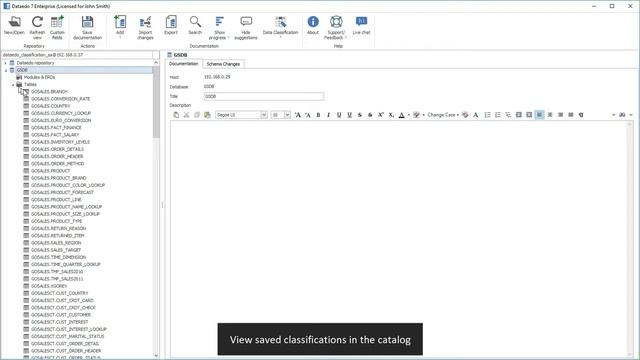Select GOSALES.TIME_DIMENSION table

pos(58,257)
